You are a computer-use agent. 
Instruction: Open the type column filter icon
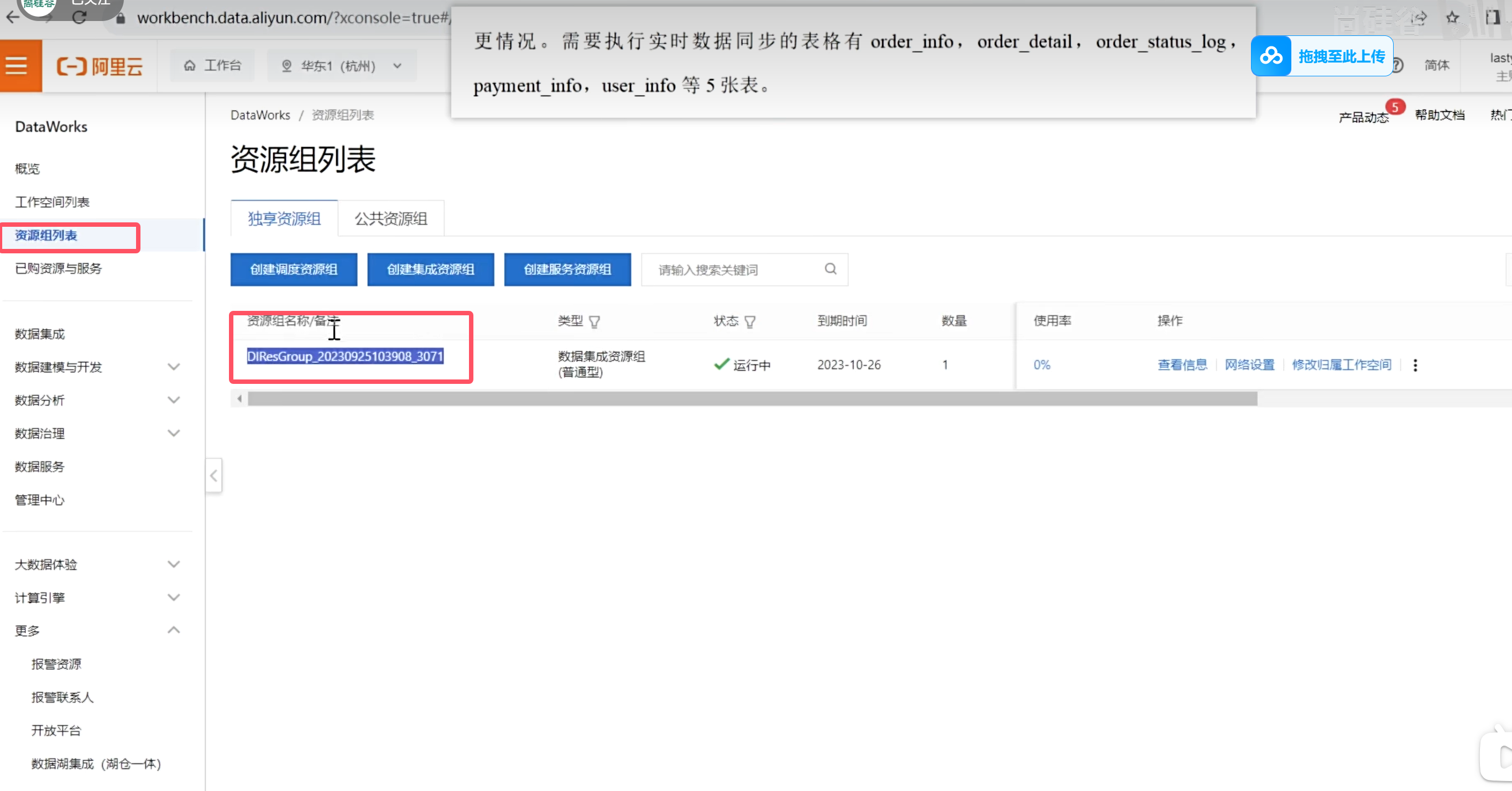(594, 322)
